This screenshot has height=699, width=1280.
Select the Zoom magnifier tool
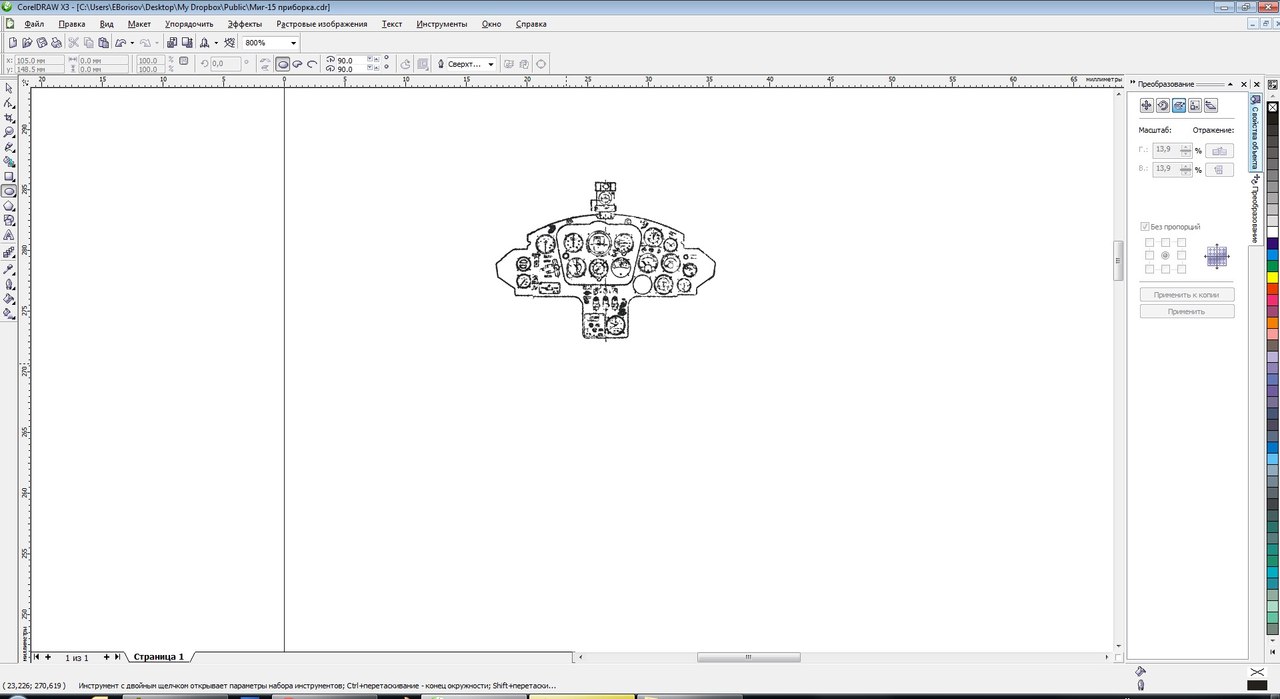[x=9, y=132]
